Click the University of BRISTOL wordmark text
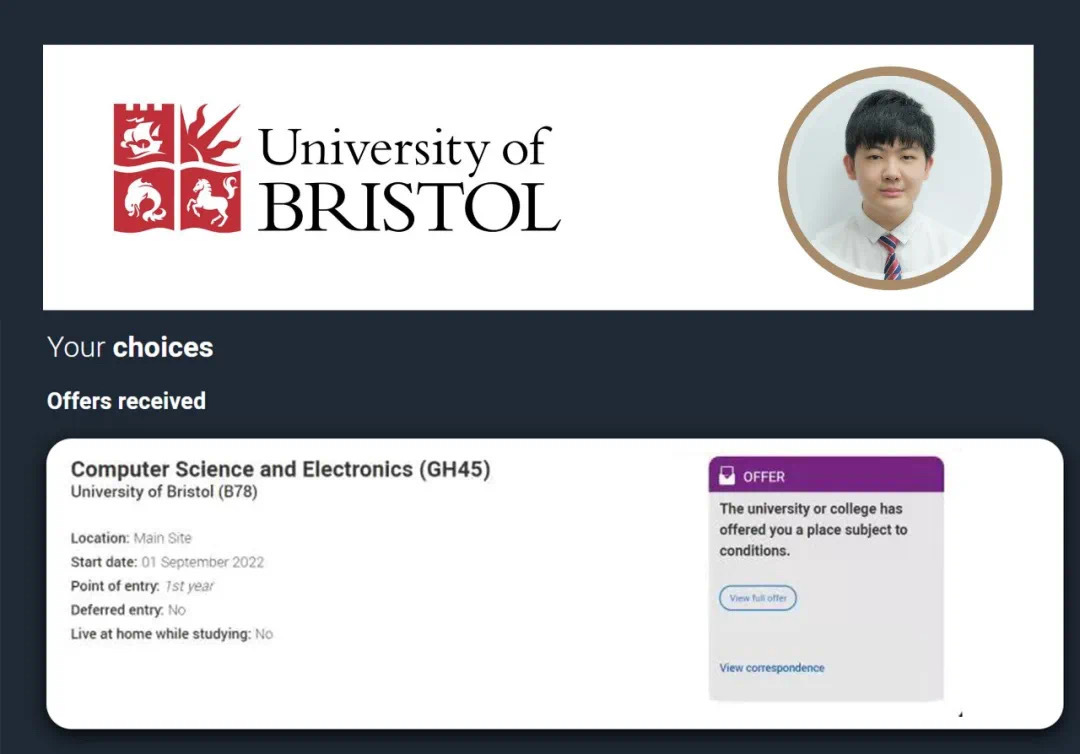 pos(408,178)
